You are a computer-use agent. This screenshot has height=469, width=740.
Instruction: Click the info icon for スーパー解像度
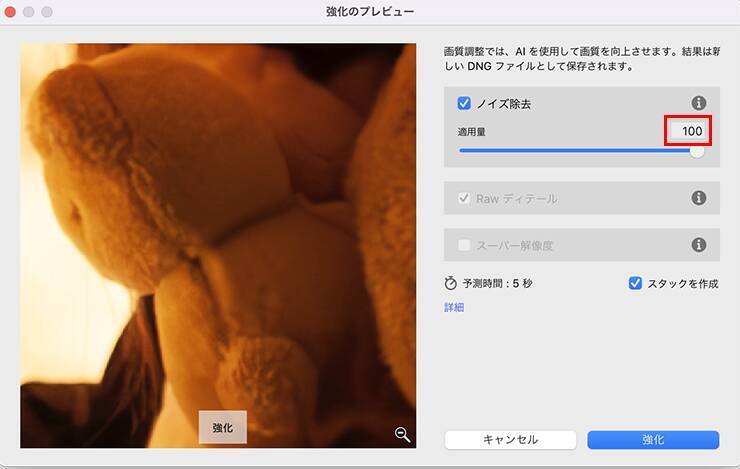pos(699,245)
